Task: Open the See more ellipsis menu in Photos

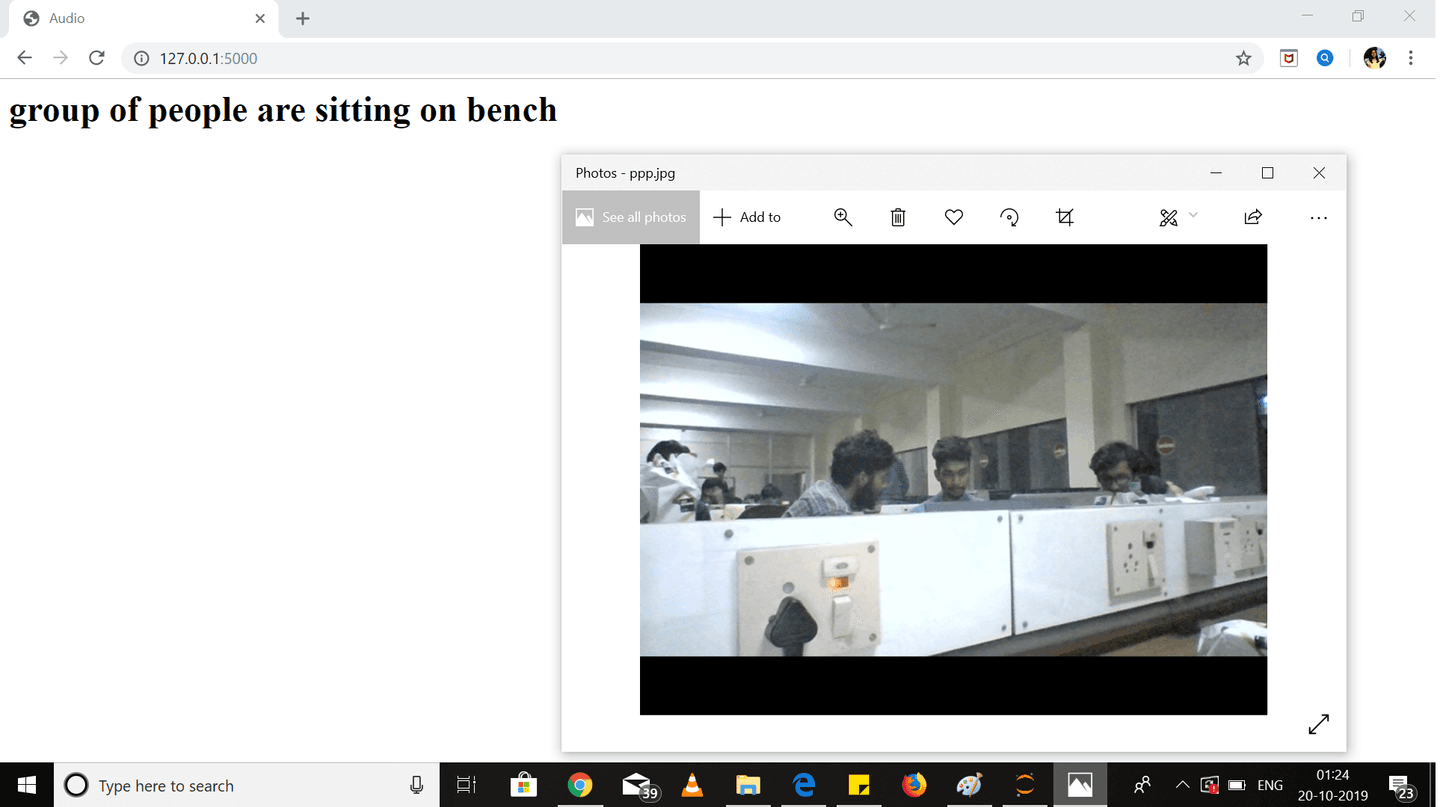Action: coord(1319,217)
